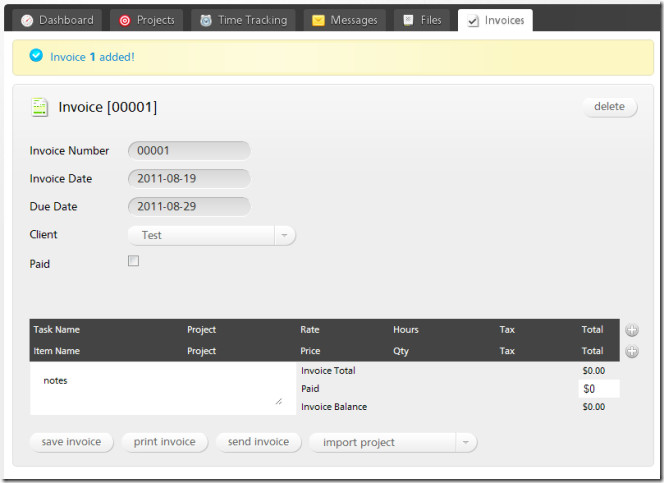Viewport: 664px width, 483px height.
Task: Add a task row with plus icon
Action: coord(632,330)
